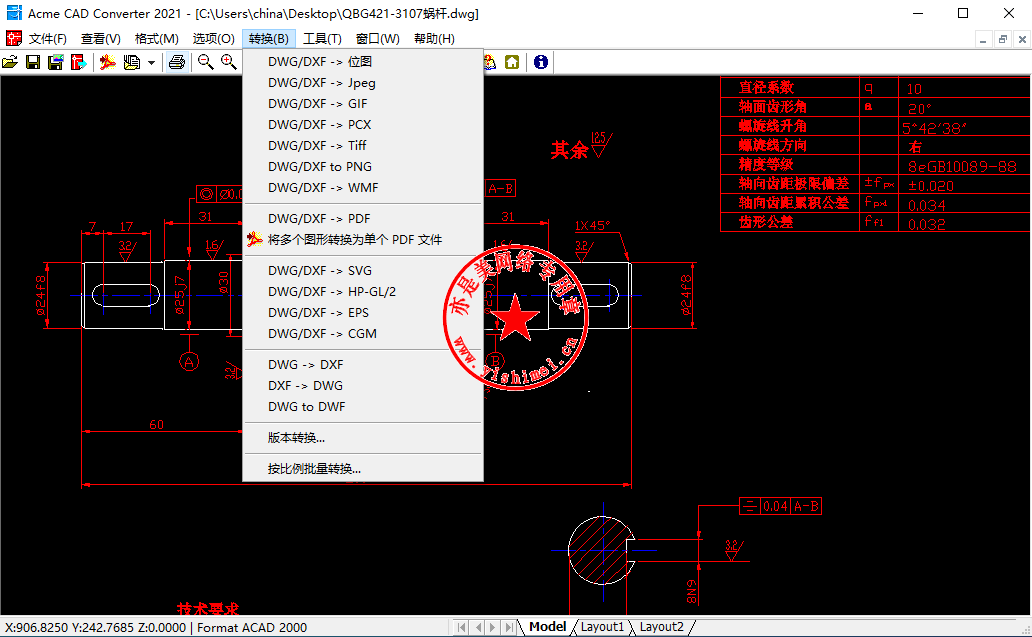
Task: Click the Help question book icon
Action: click(x=489, y=62)
